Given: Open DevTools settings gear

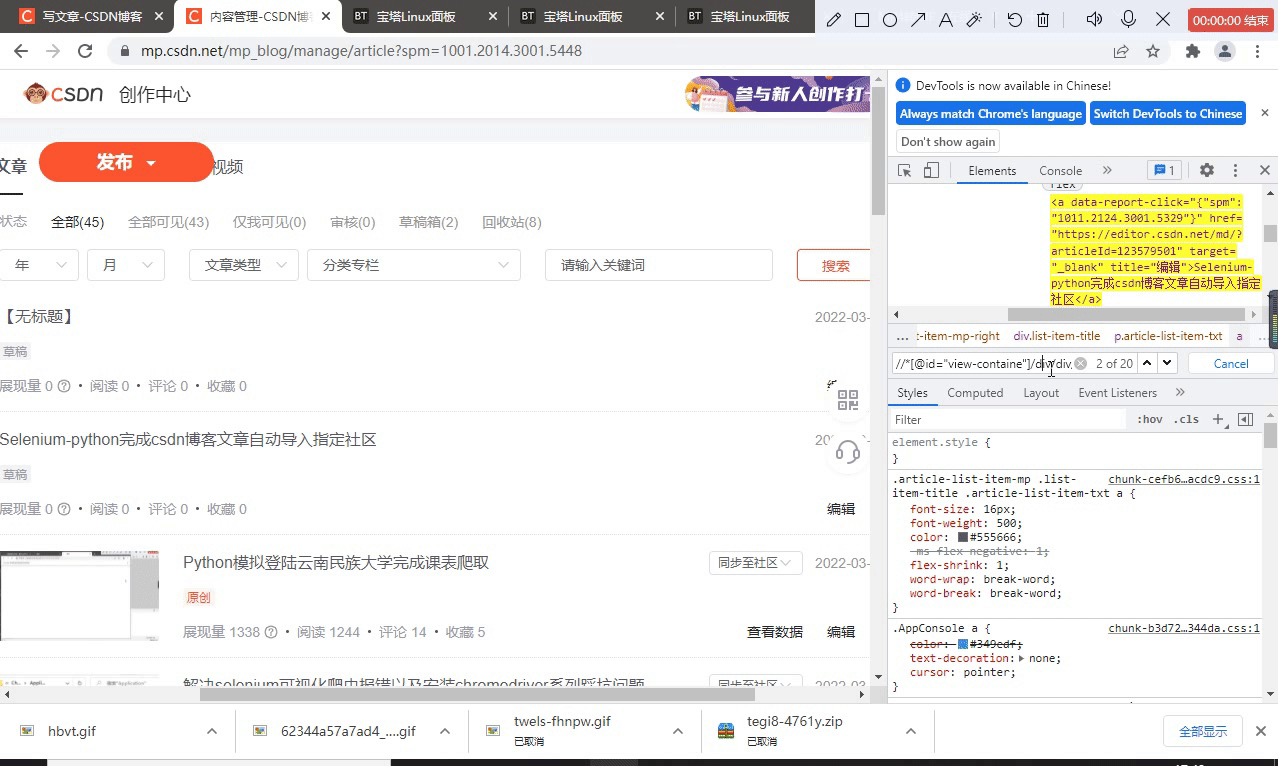Looking at the screenshot, I should (1207, 171).
